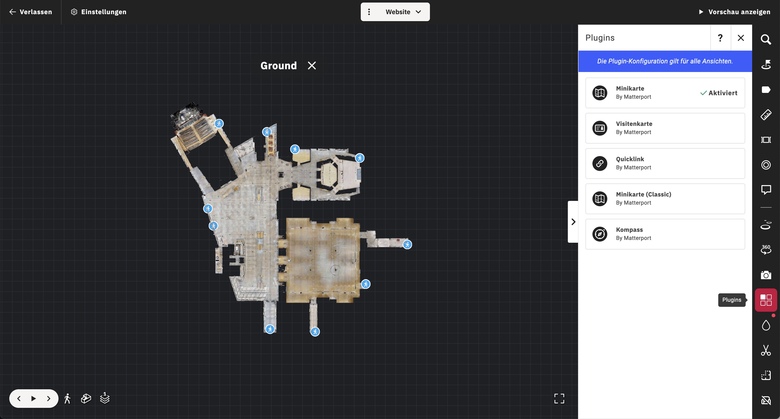Open the camera photo capture tool
The image size is (780, 419).
click(766, 275)
